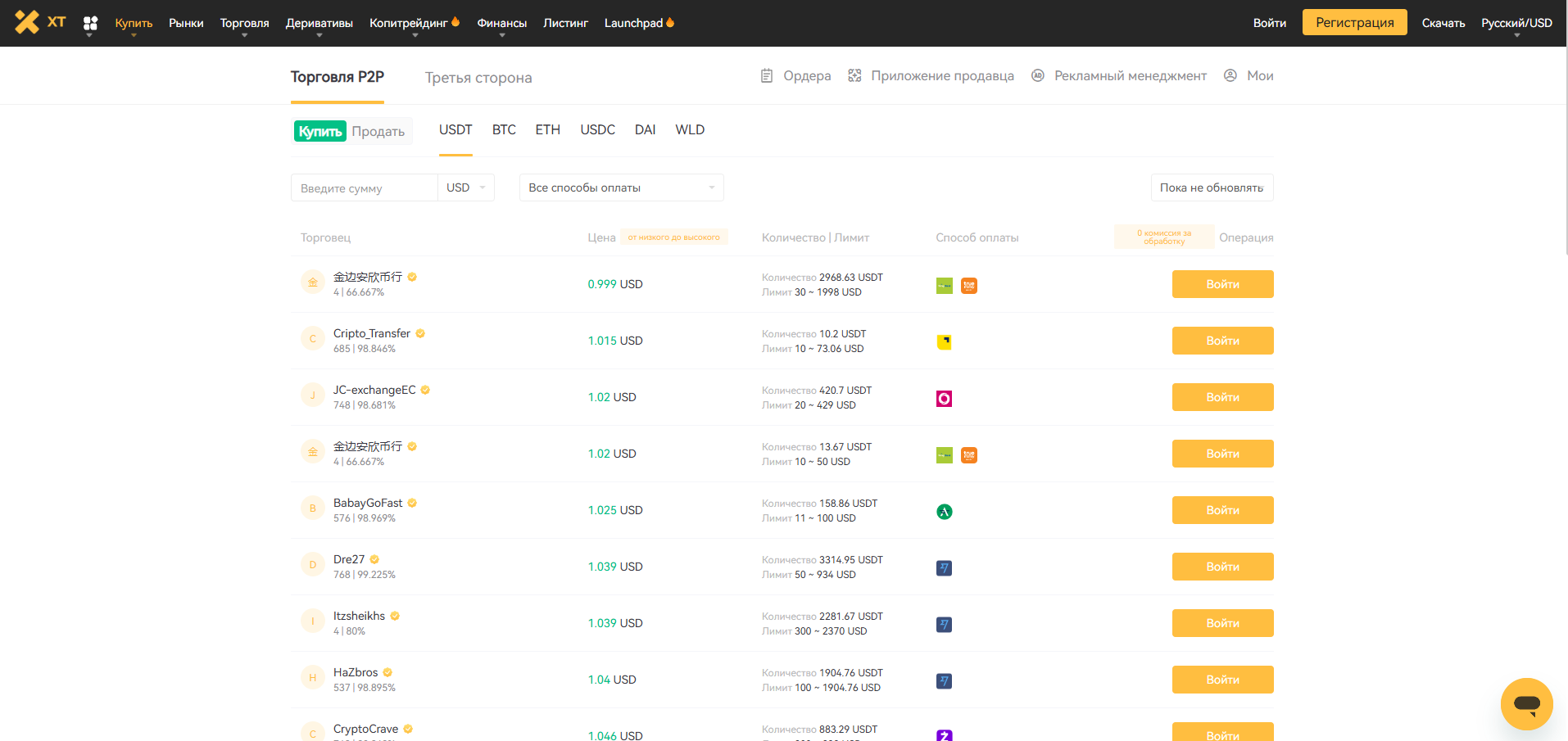Focus the Введите сумму amount field
The width and height of the screenshot is (1568, 741).
(x=365, y=188)
